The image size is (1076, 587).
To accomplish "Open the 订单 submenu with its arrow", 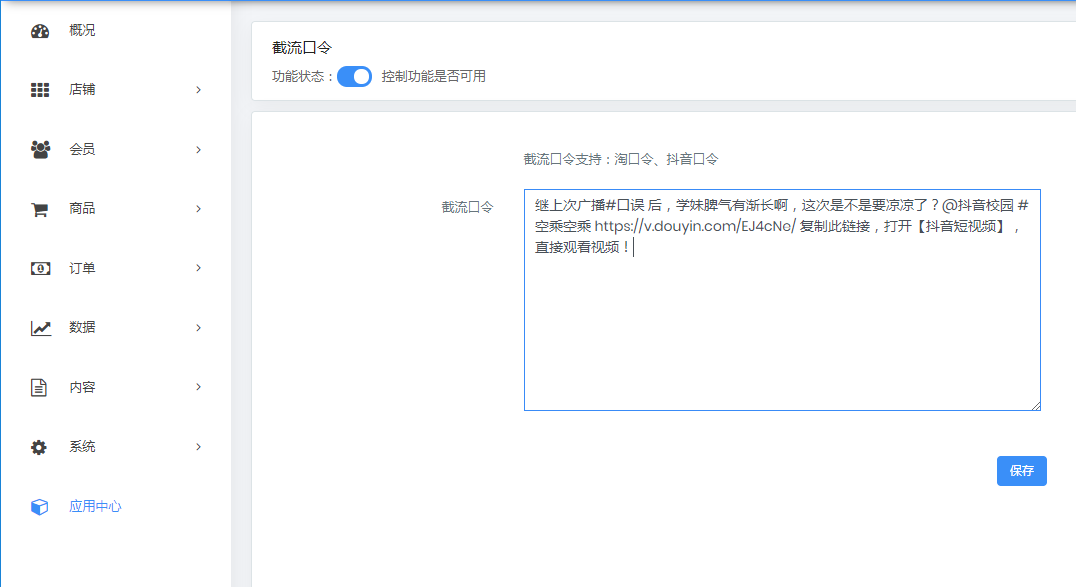I will (198, 268).
